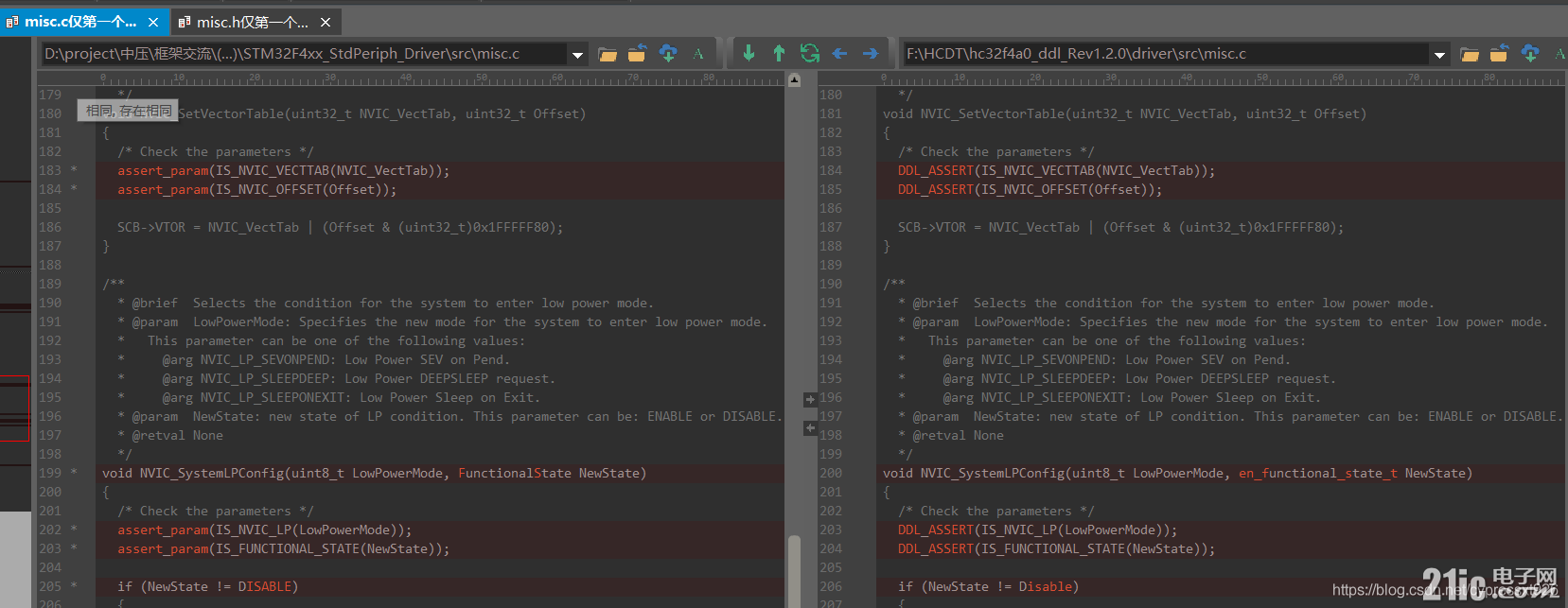This screenshot has width=1568, height=608.
Task: Expand left file path history dropdown
Action: [578, 54]
